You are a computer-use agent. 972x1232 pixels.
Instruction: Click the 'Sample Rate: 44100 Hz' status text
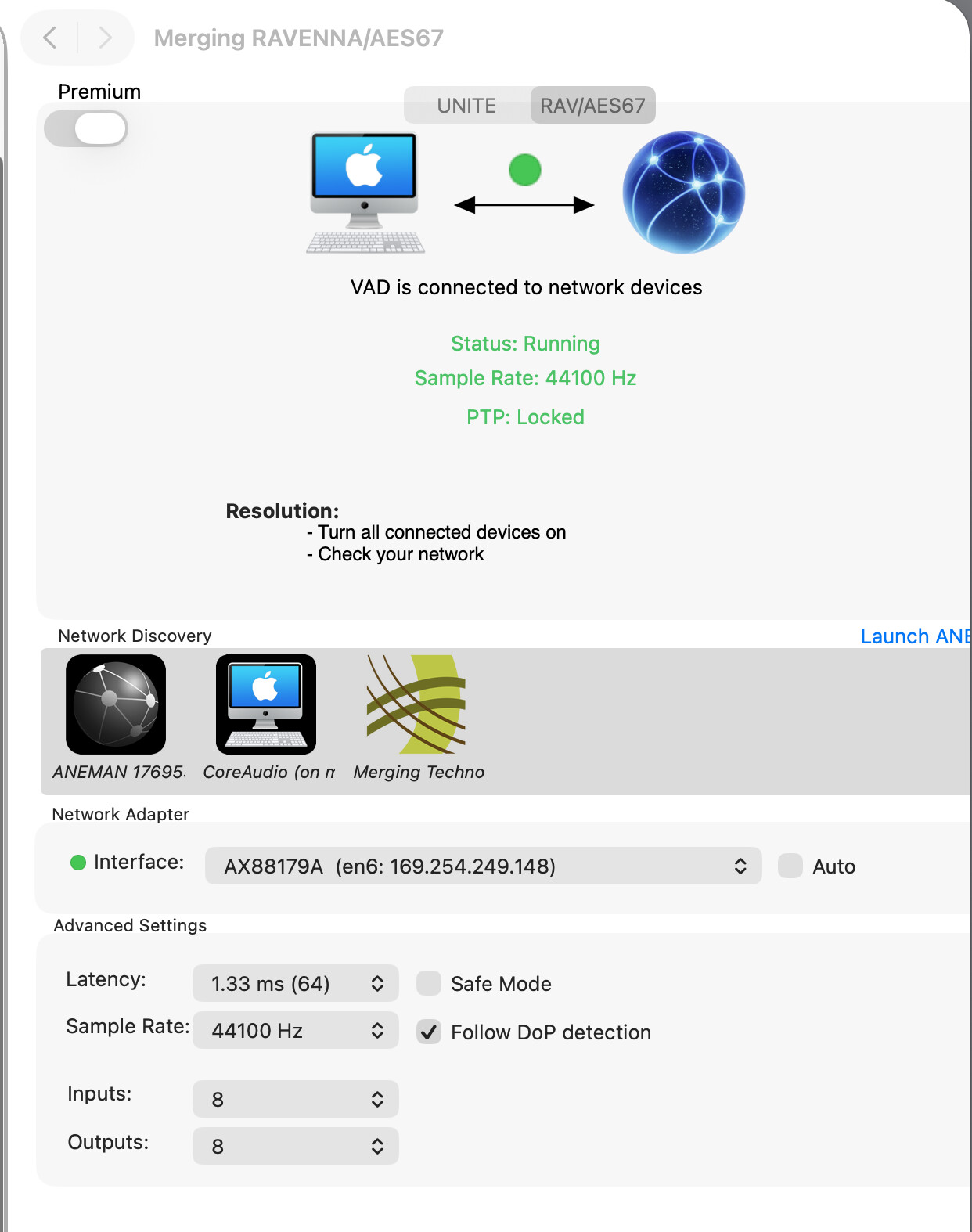coord(525,378)
